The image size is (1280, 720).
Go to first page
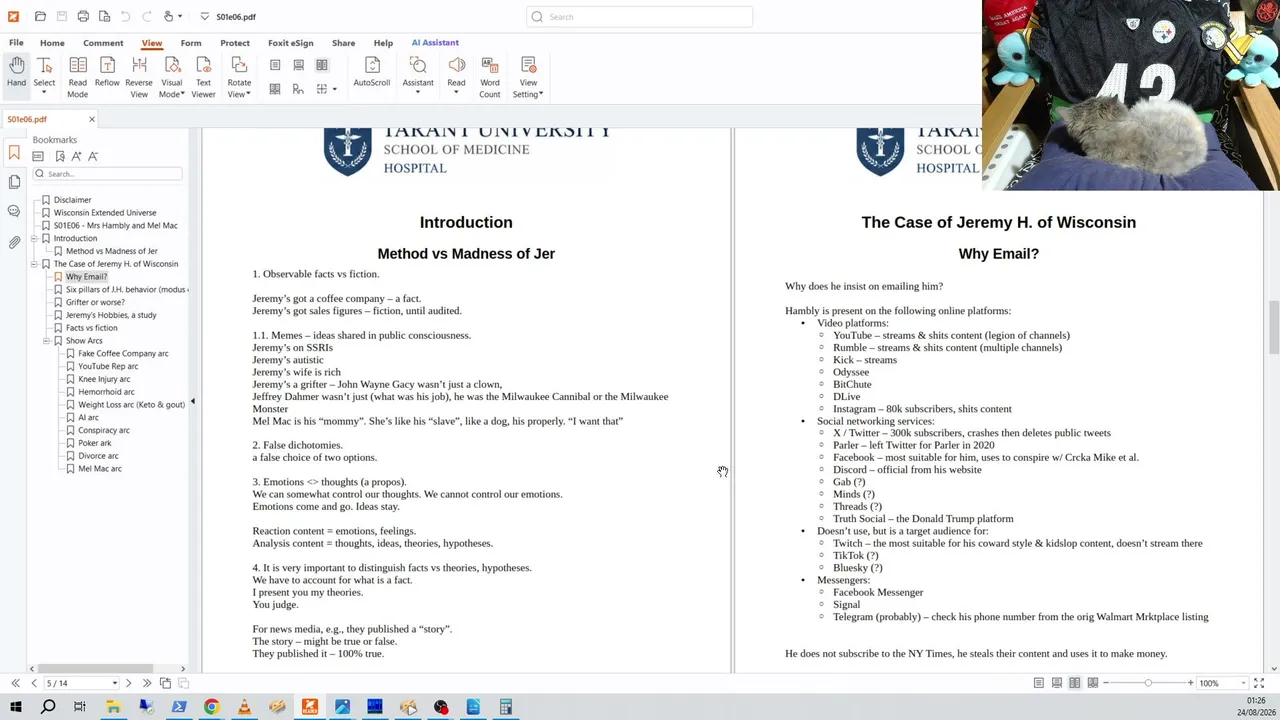(15, 683)
